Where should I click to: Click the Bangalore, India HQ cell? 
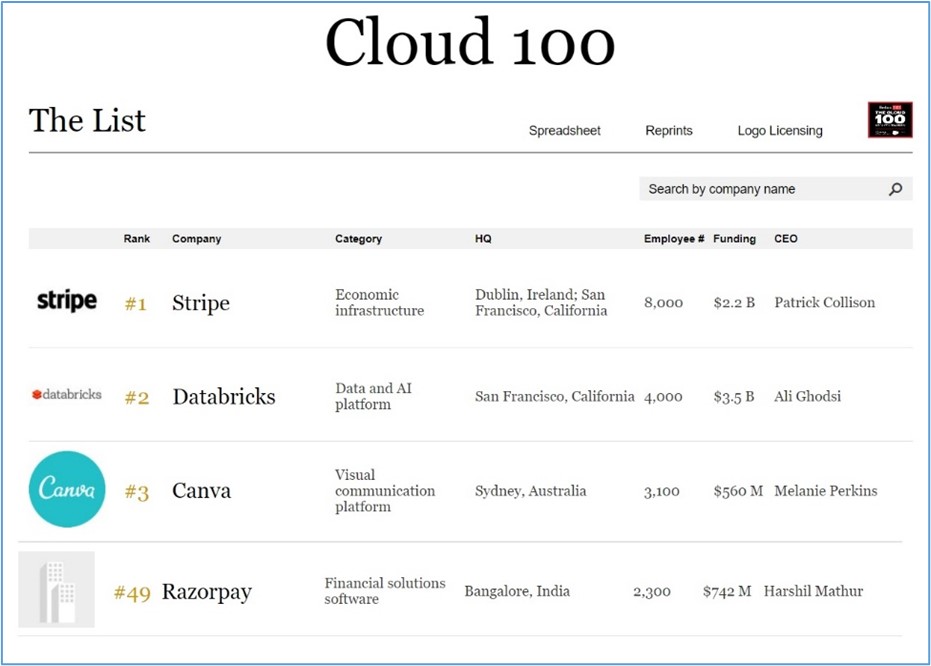pyautogui.click(x=517, y=591)
